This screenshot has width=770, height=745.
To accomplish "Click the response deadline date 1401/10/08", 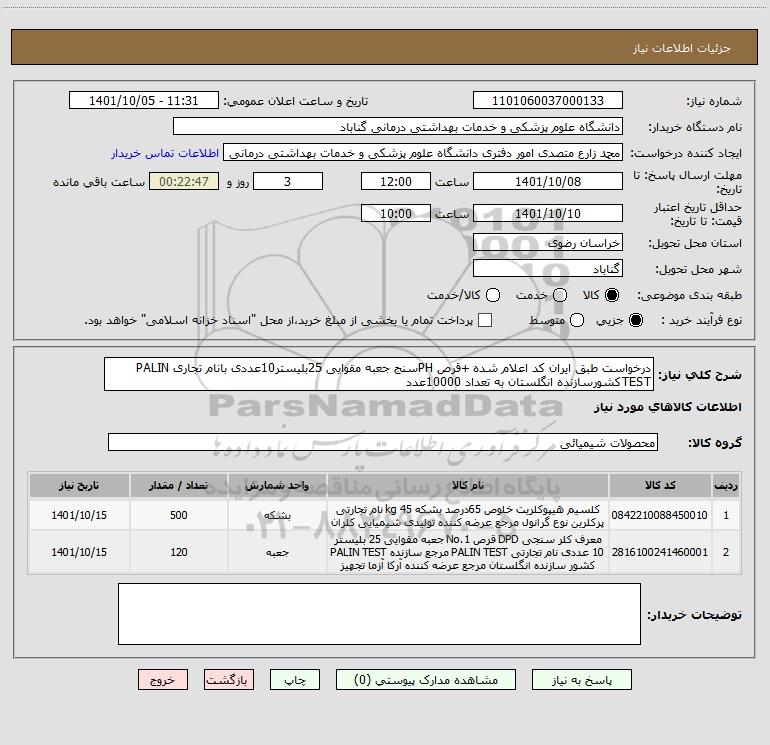I will tap(548, 181).
